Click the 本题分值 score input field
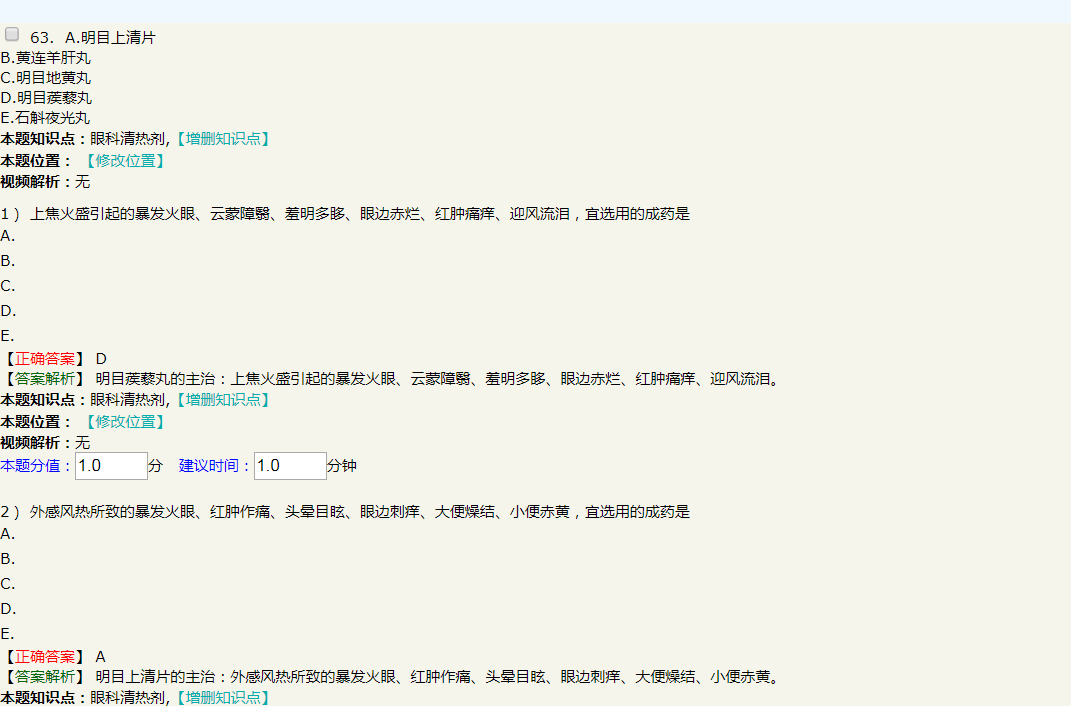The height and width of the screenshot is (706, 1071). pyautogui.click(x=111, y=466)
